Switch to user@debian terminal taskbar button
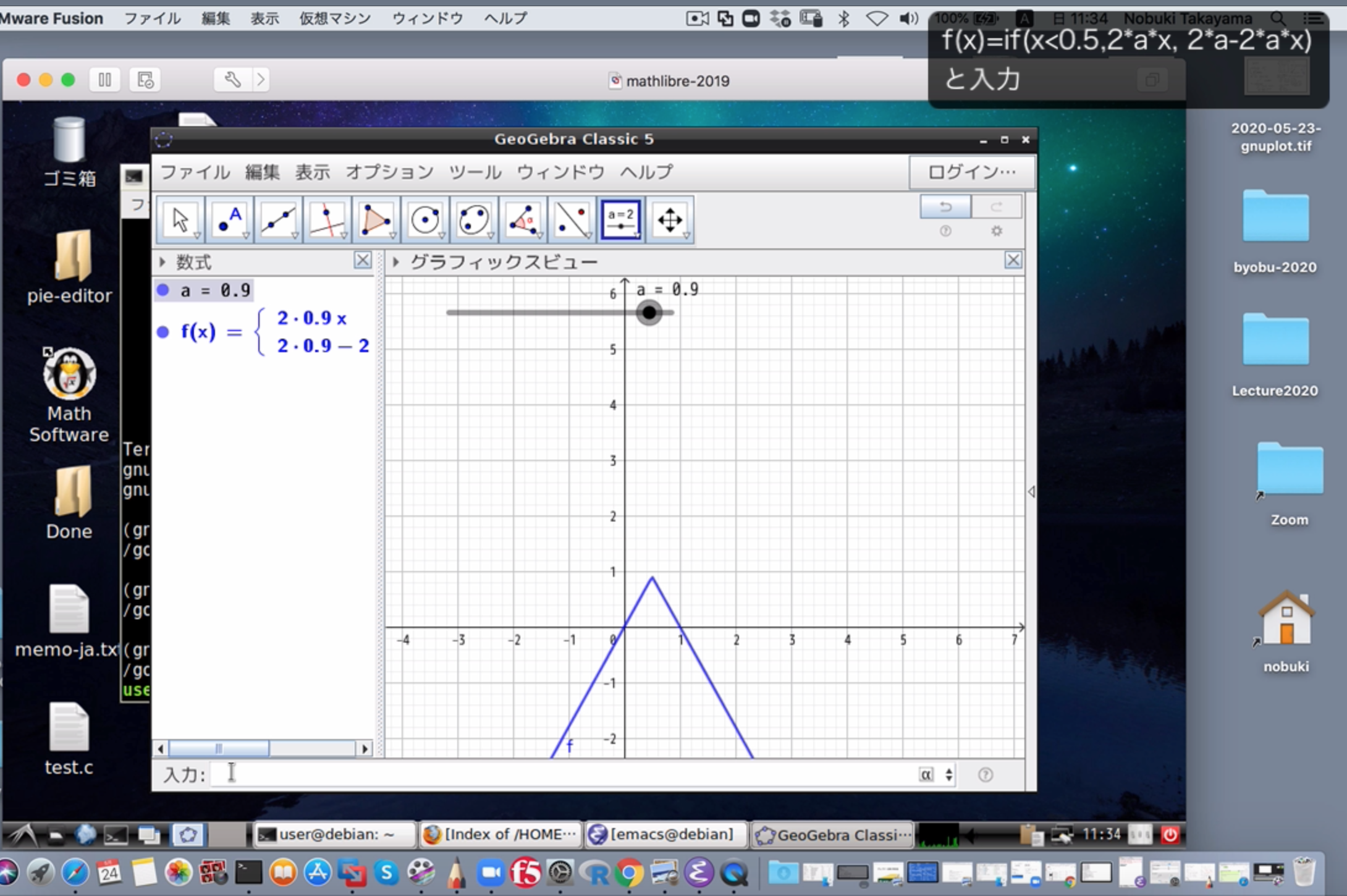The image size is (1347, 896). (x=334, y=835)
